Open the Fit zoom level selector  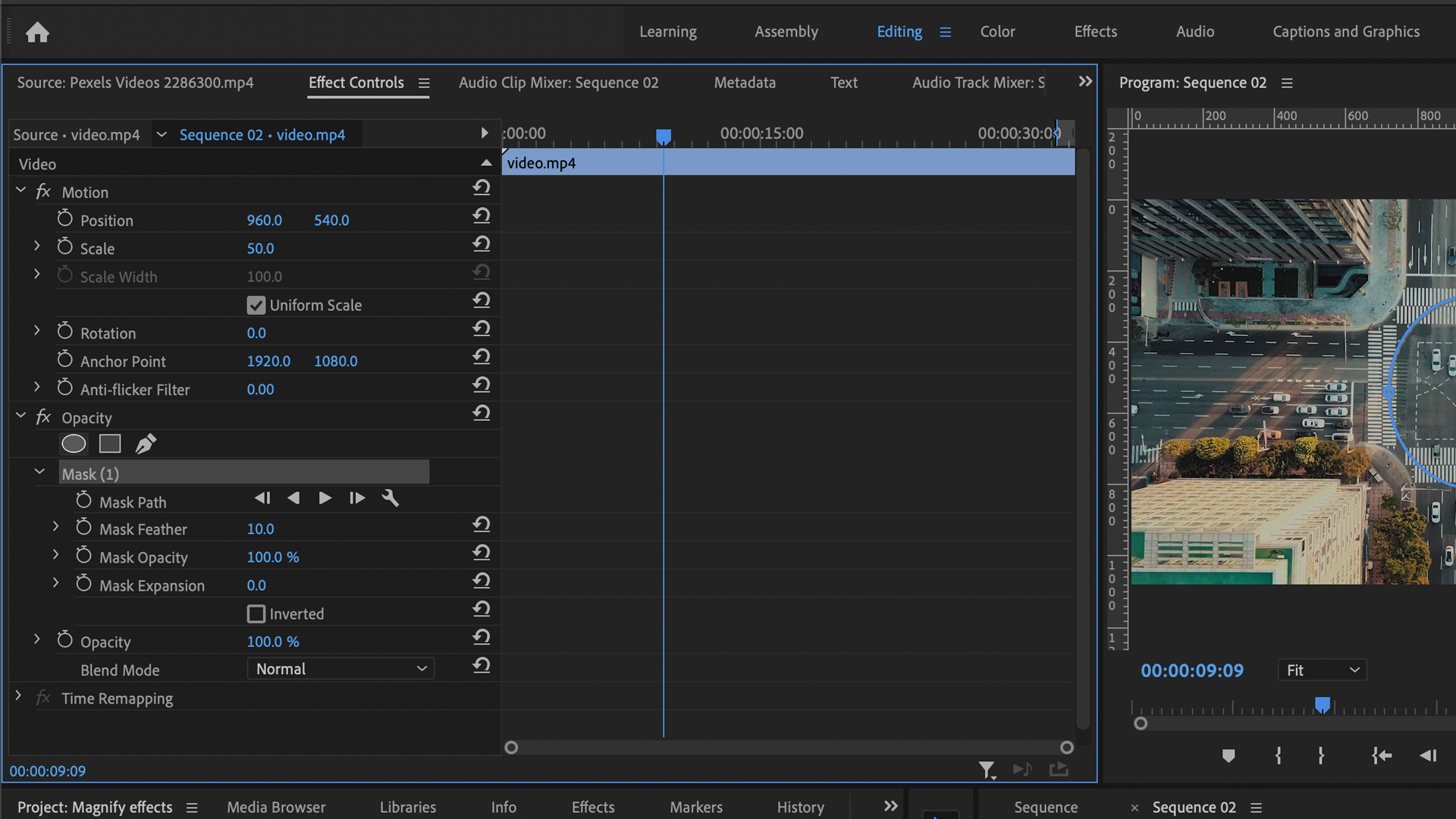tap(1321, 670)
